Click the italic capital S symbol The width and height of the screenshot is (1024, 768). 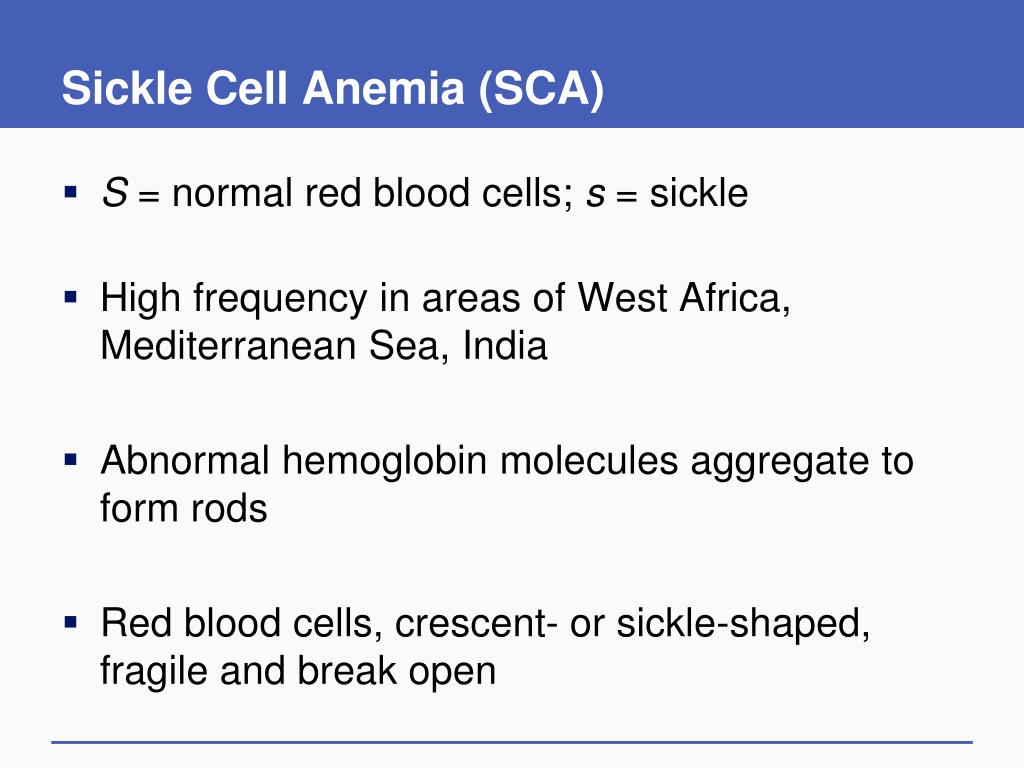tap(114, 193)
